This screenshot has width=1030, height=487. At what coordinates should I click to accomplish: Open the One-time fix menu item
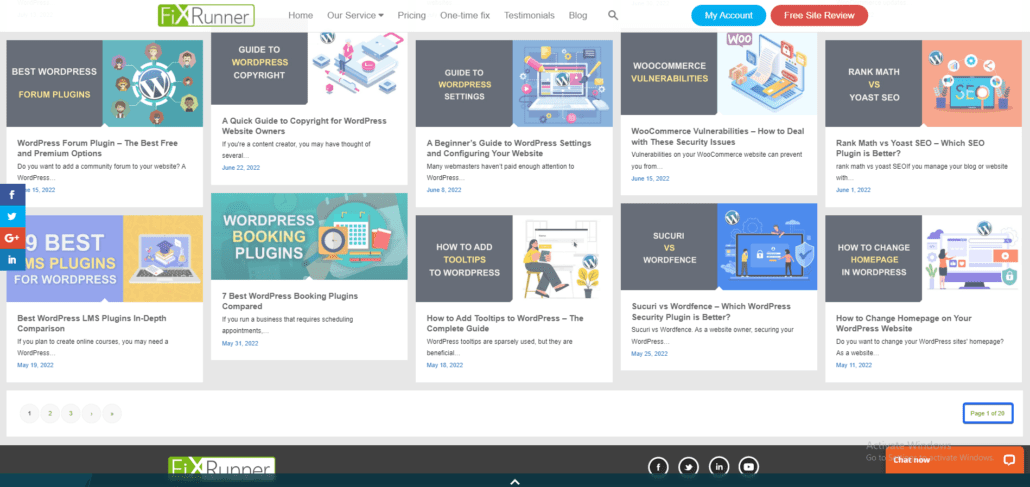pos(465,15)
